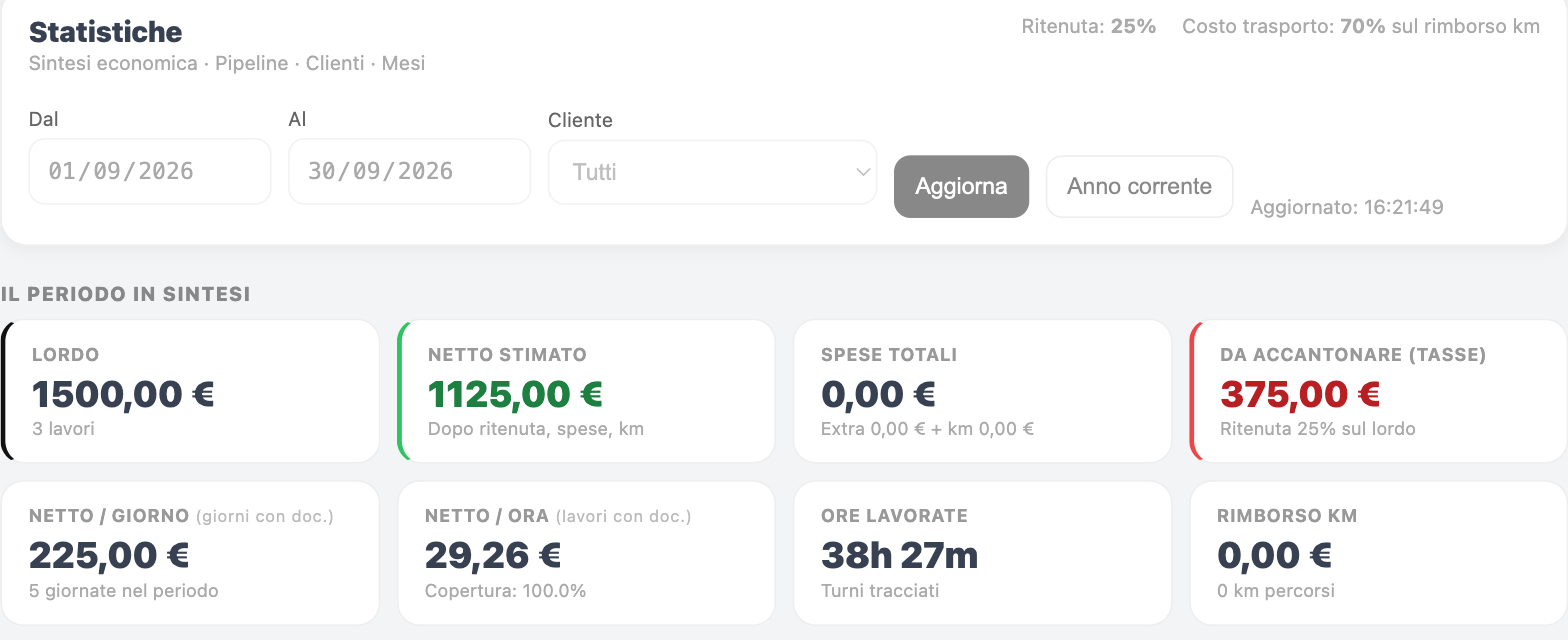Image resolution: width=1568 pixels, height=640 pixels.
Task: Click the subtitle Sintesi economica Pipeline Clienti Mesi
Action: 227,63
